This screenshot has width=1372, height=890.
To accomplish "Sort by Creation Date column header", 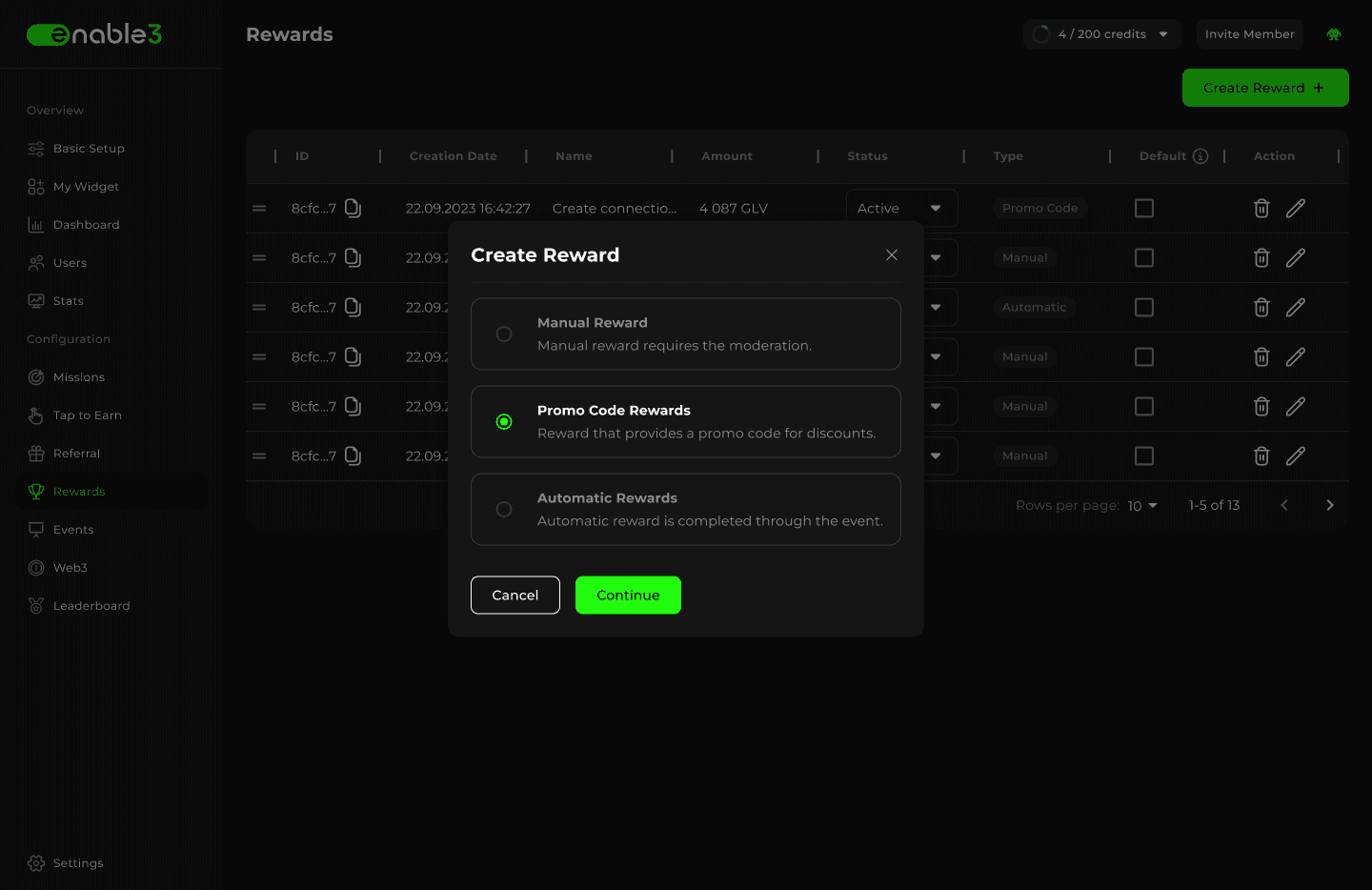I will point(454,156).
